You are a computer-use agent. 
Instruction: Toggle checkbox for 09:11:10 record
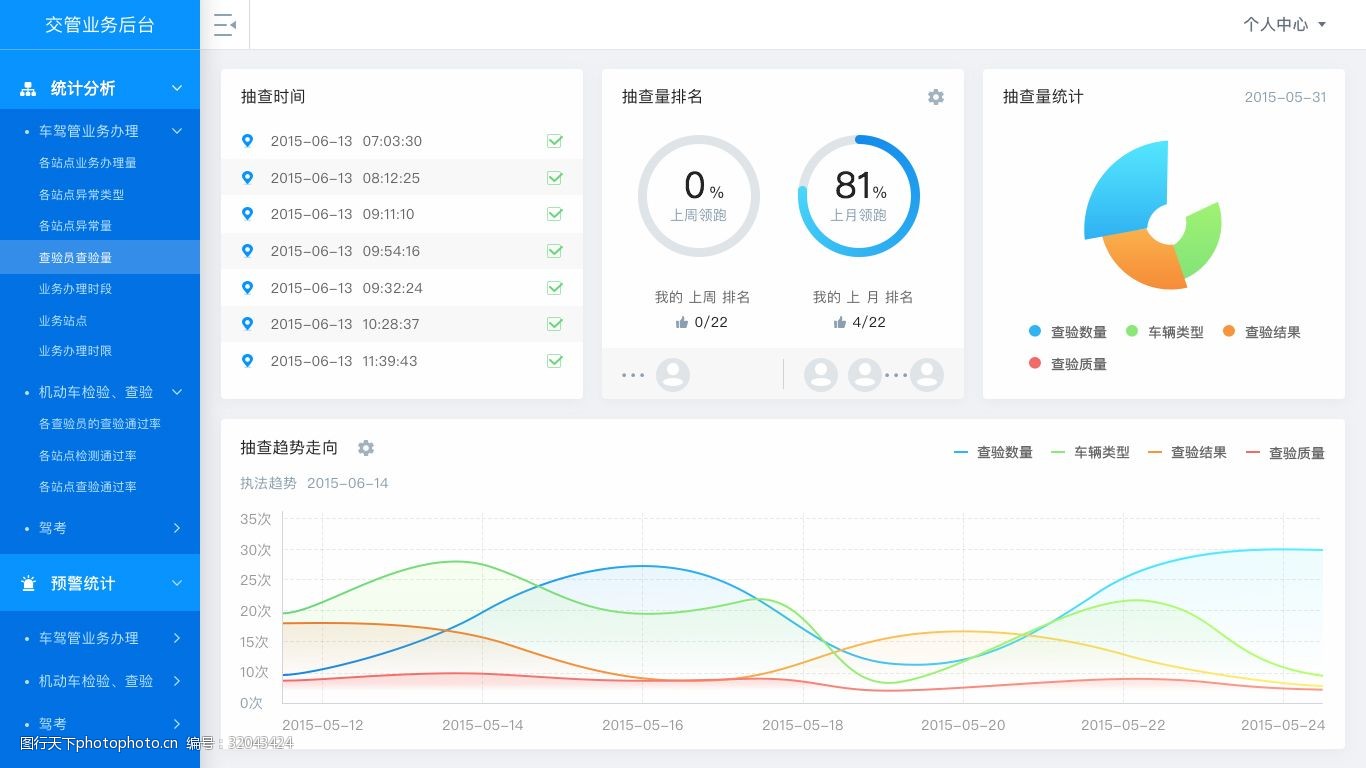coord(555,214)
